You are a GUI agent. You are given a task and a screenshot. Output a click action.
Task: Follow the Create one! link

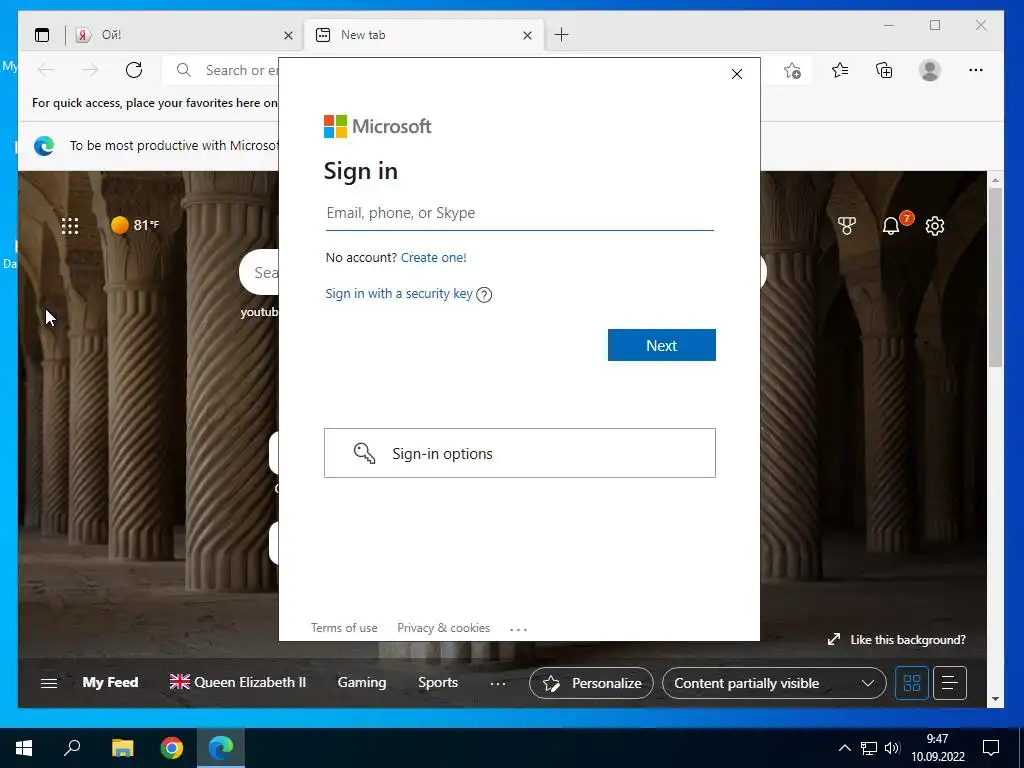coord(434,257)
